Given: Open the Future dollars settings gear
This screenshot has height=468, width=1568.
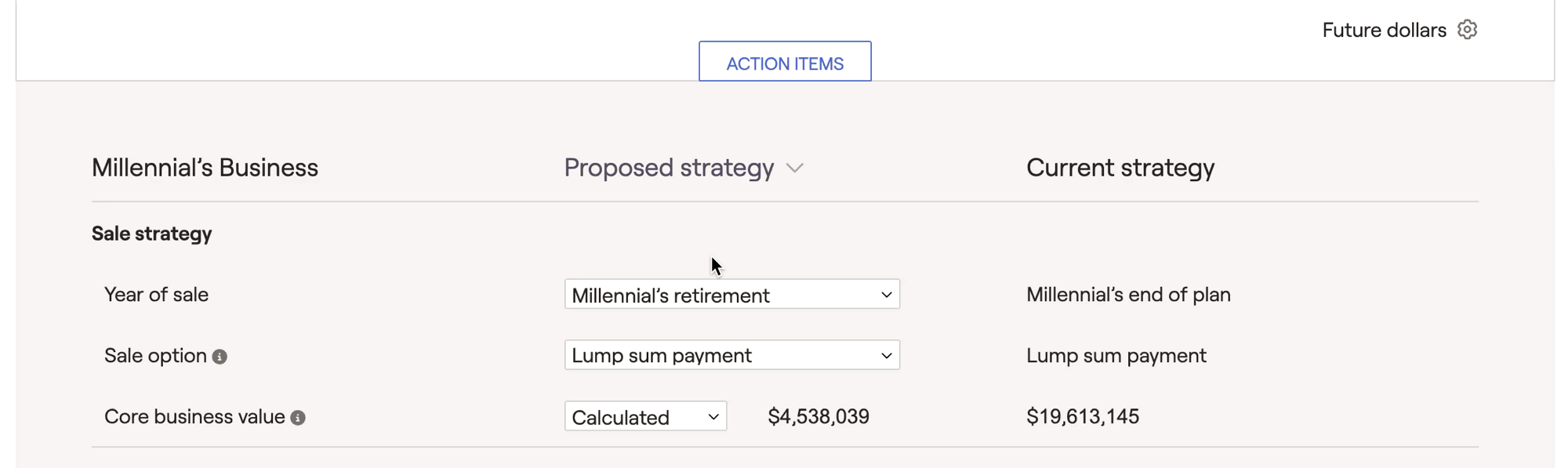Looking at the screenshot, I should coord(1467,30).
